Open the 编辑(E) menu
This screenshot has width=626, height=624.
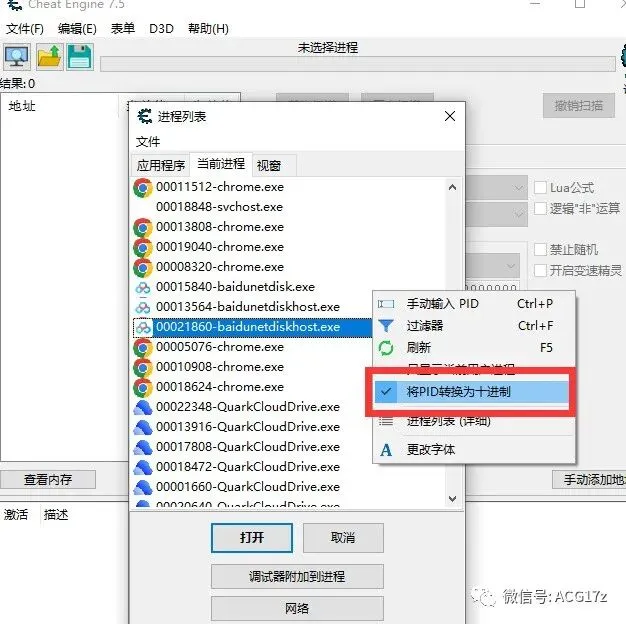coord(77,29)
